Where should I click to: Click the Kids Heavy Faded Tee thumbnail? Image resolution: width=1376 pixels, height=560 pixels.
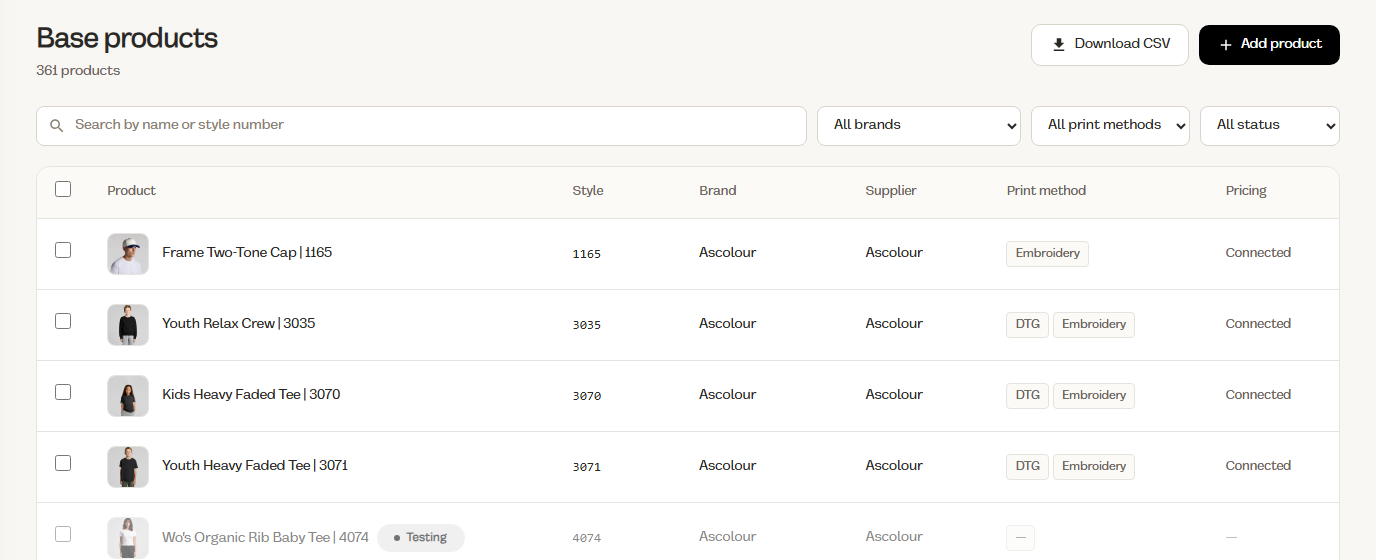pos(128,396)
